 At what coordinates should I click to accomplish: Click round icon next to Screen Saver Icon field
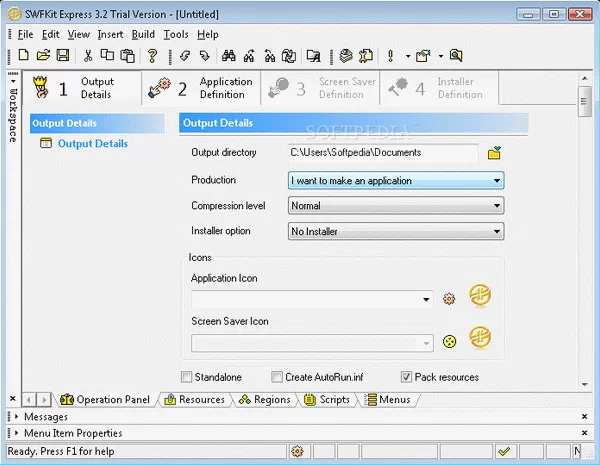450,341
